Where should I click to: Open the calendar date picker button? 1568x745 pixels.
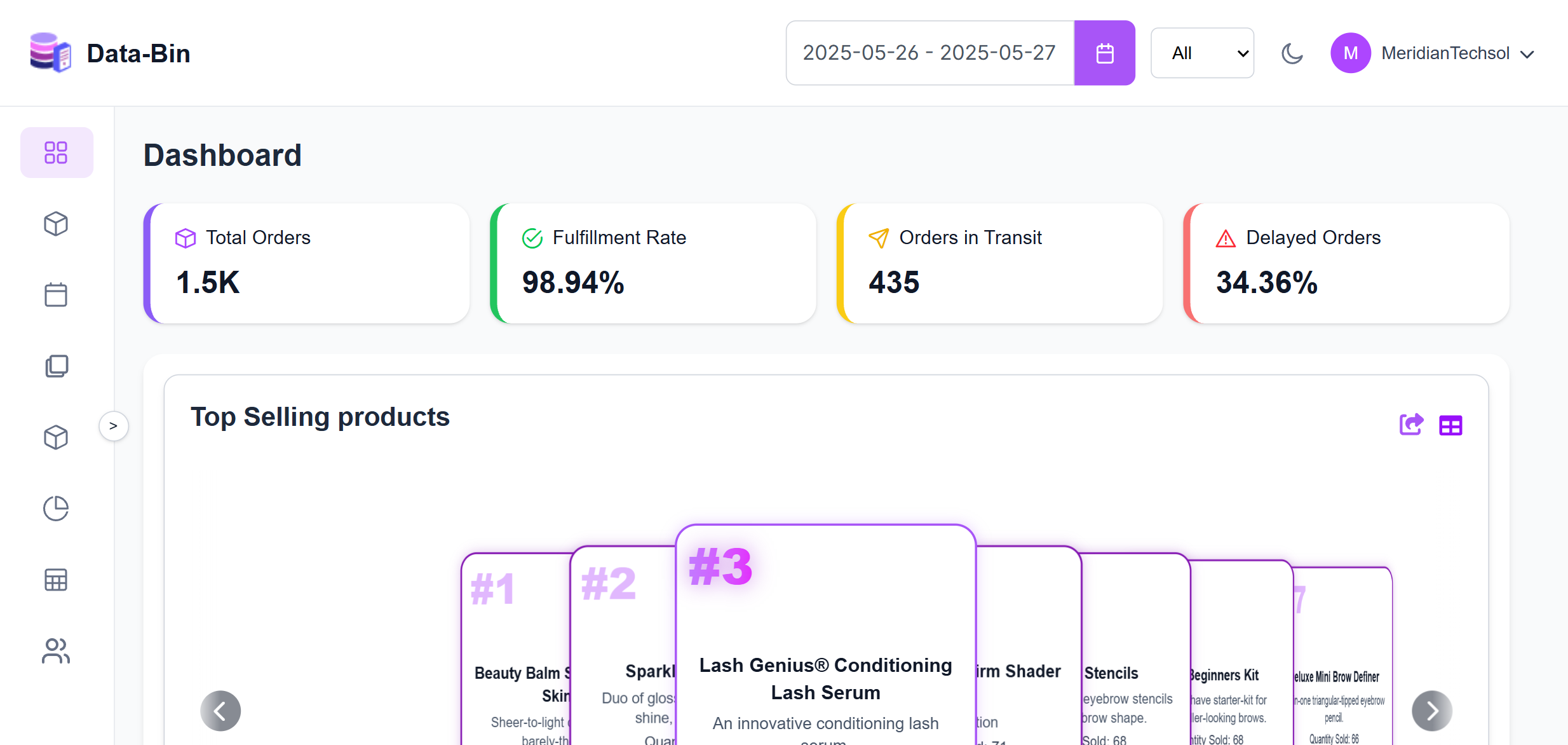coord(1104,53)
